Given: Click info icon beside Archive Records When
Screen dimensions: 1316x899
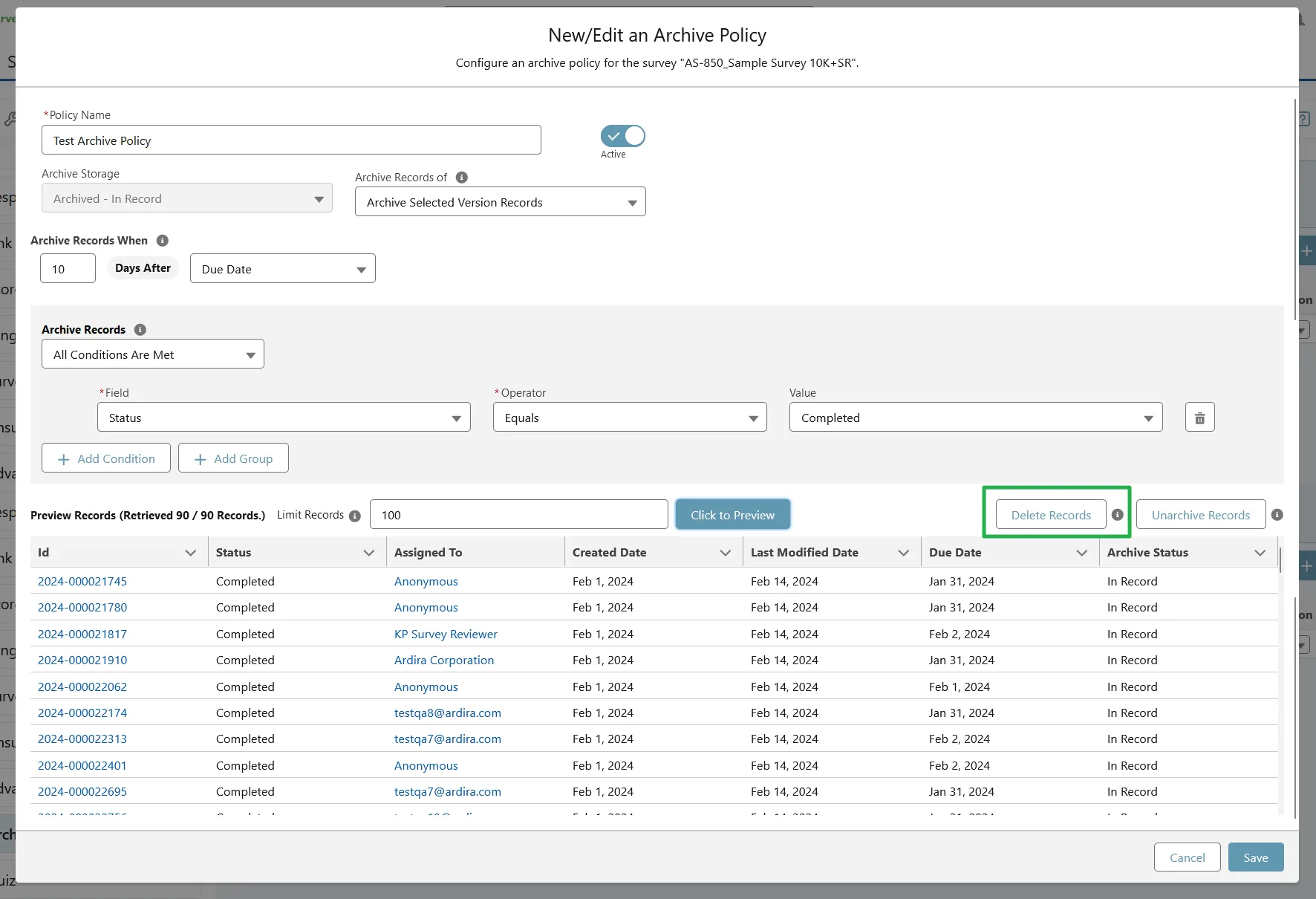Looking at the screenshot, I should 162,241.
